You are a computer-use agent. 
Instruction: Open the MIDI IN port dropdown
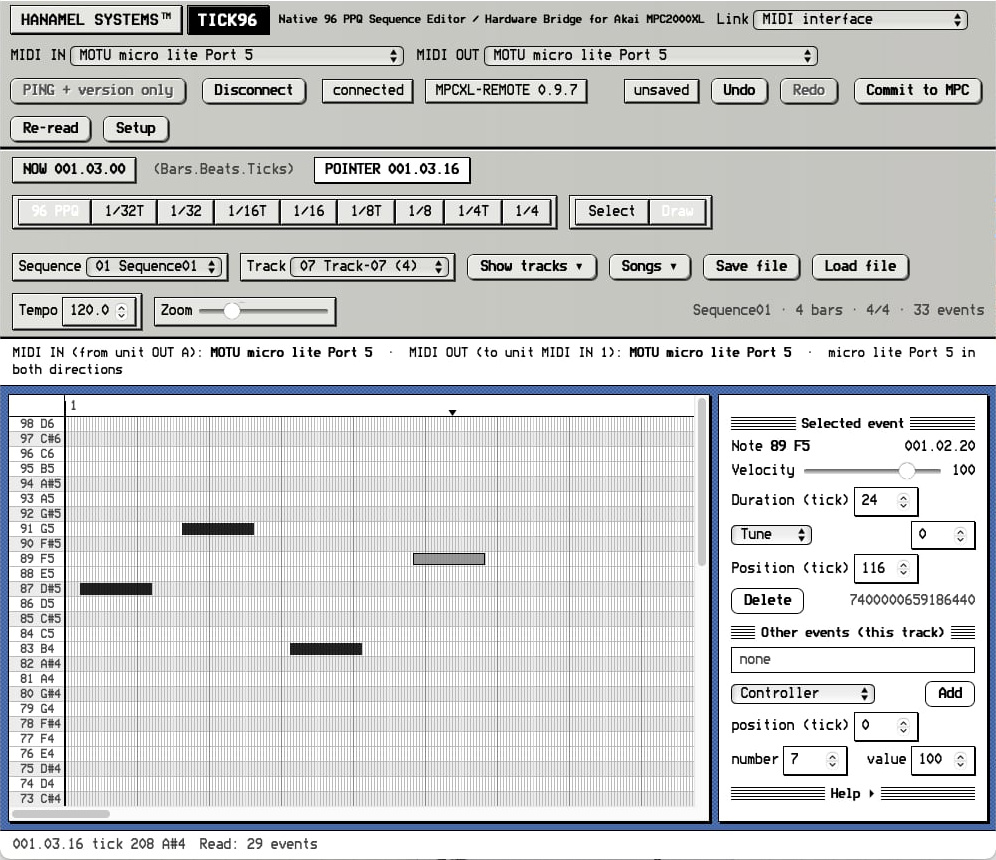click(237, 55)
